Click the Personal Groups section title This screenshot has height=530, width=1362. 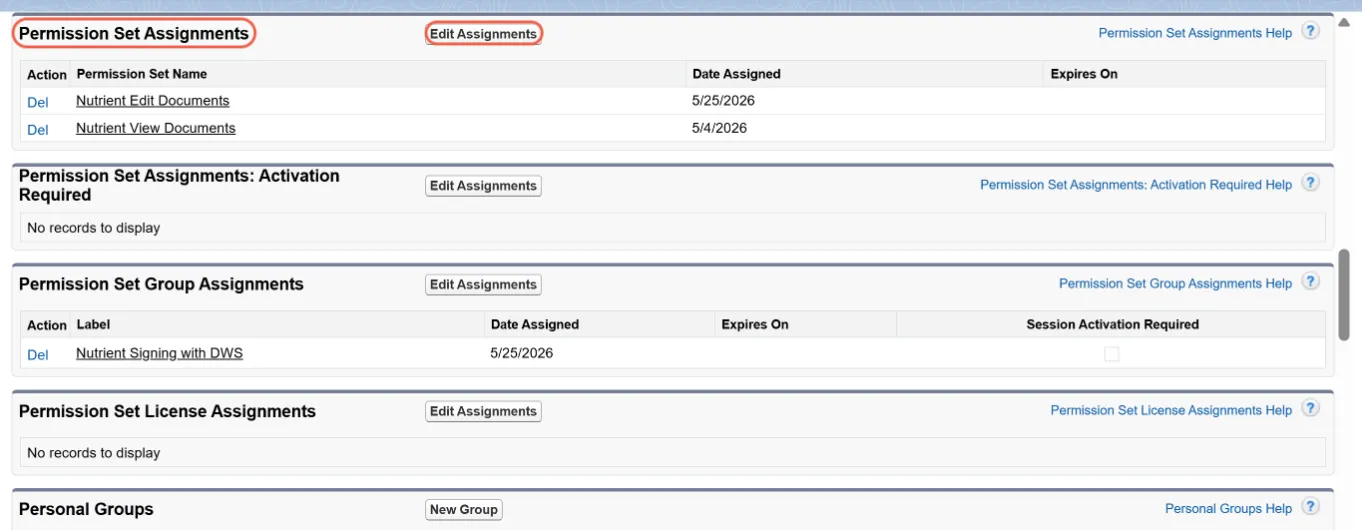click(x=86, y=510)
